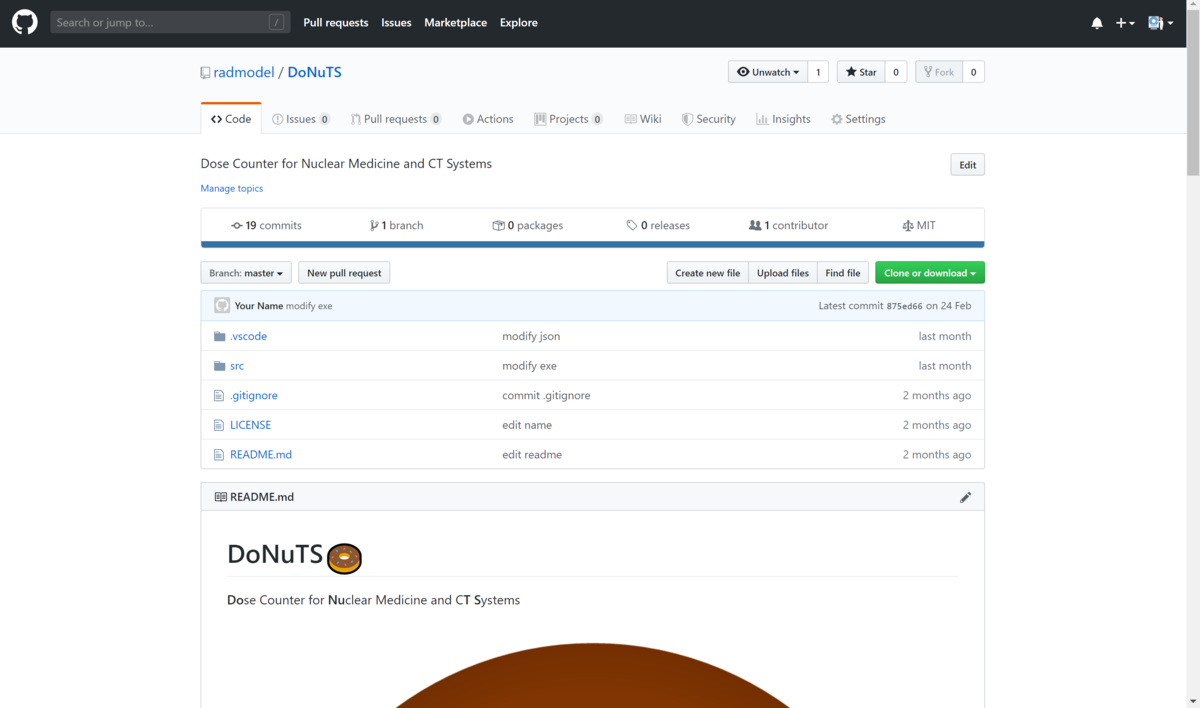Viewport: 1200px width, 708px height.
Task: Open commit message edit readme
Action: point(532,454)
